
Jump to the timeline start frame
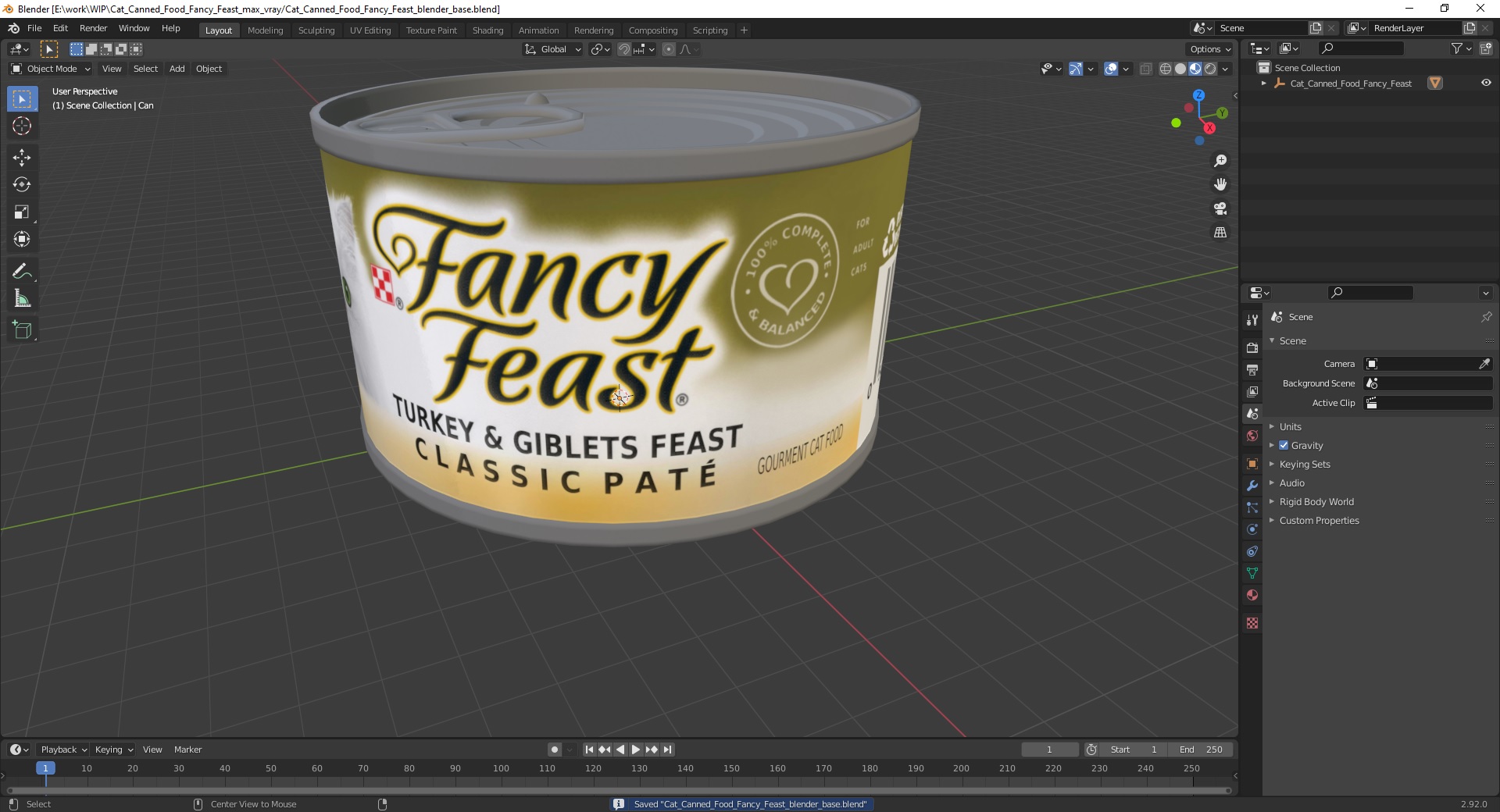point(589,750)
